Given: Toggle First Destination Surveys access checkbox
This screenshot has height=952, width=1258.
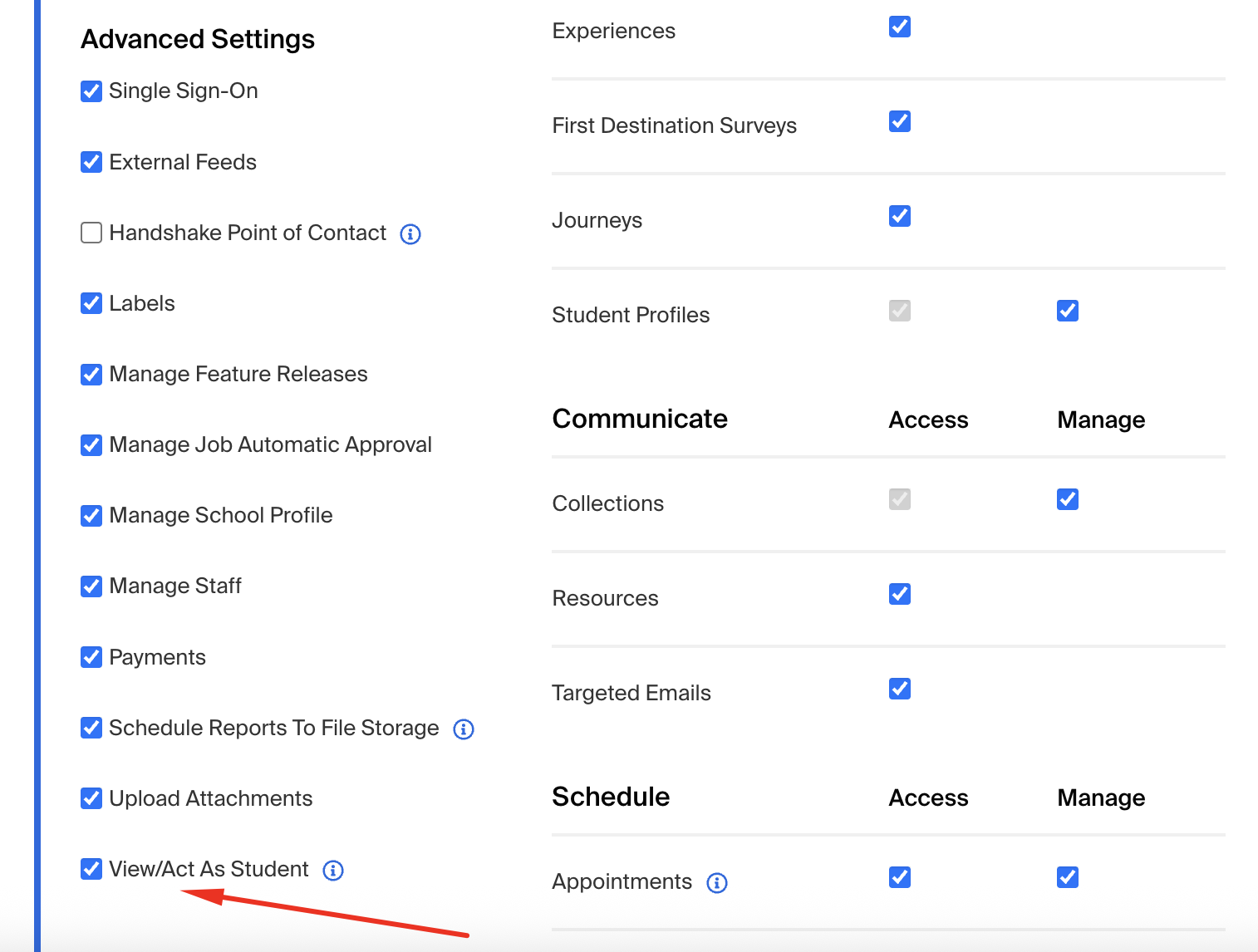Looking at the screenshot, I should [900, 121].
